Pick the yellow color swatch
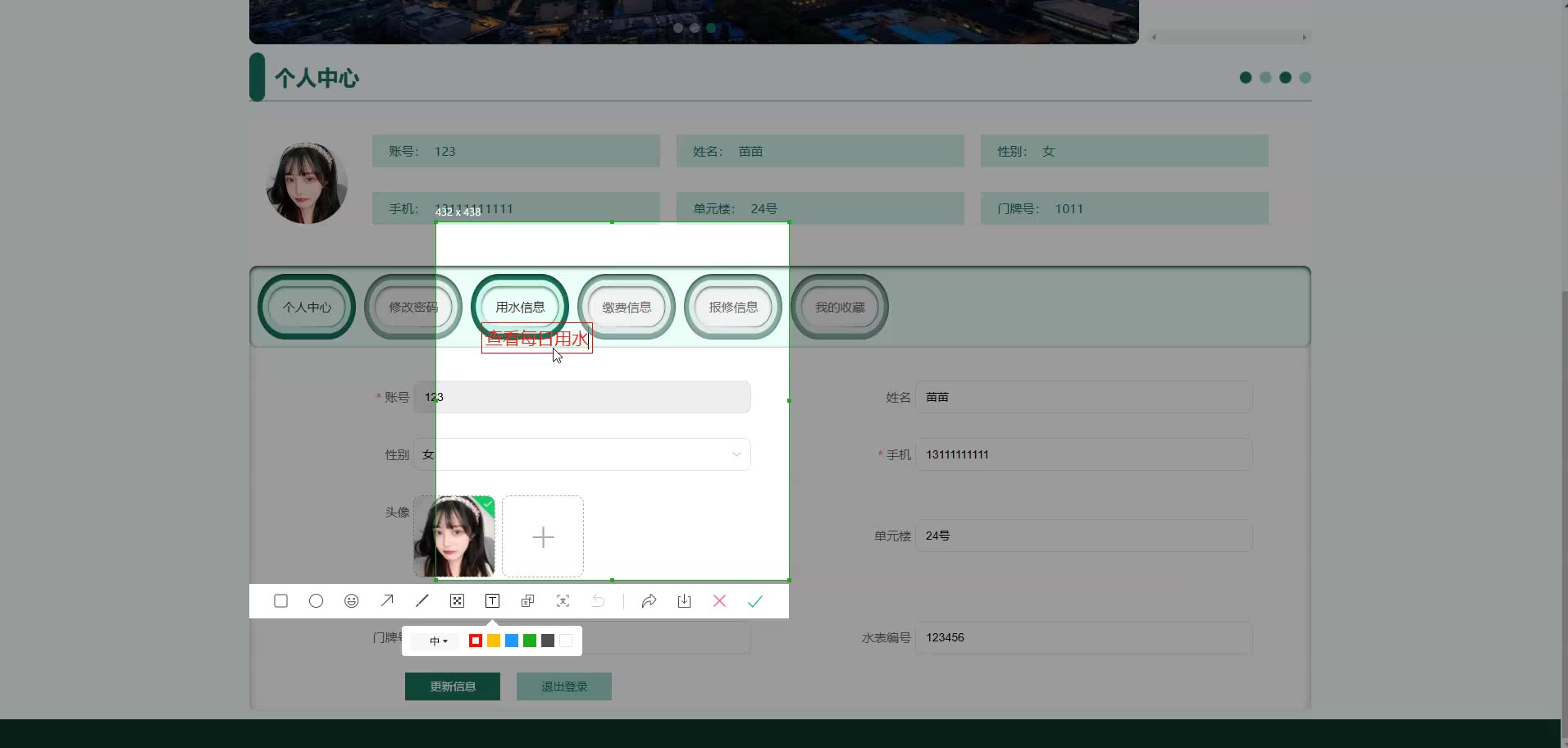The width and height of the screenshot is (1568, 748). (x=494, y=641)
